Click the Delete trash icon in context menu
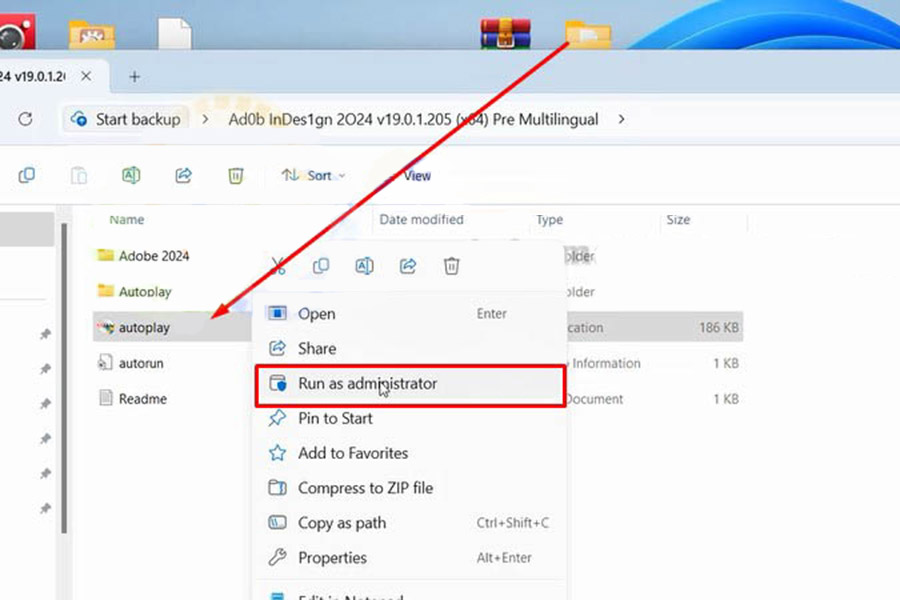The width and height of the screenshot is (900, 600). (452, 266)
